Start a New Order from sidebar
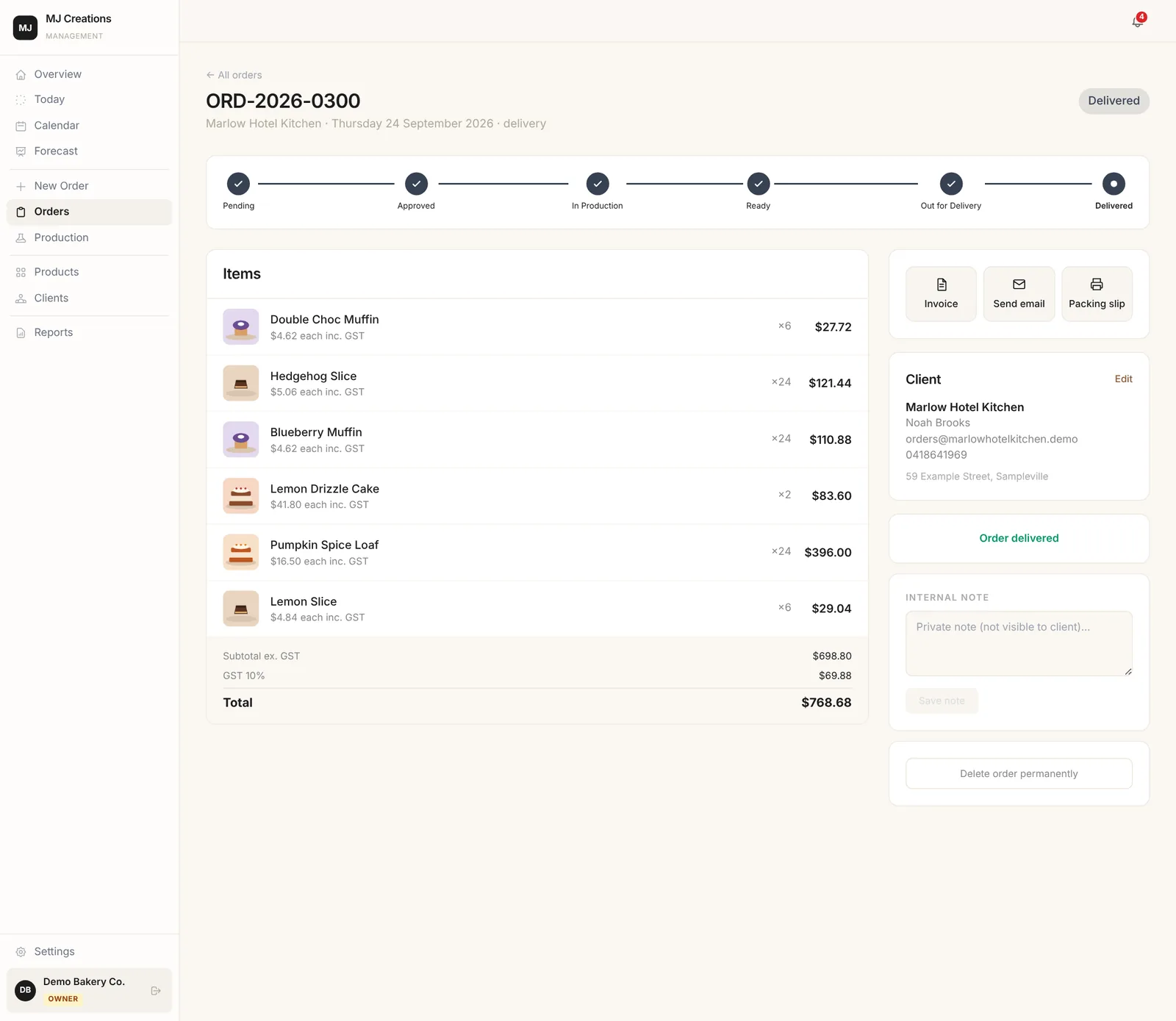This screenshot has height=1021, width=1176. click(89, 186)
